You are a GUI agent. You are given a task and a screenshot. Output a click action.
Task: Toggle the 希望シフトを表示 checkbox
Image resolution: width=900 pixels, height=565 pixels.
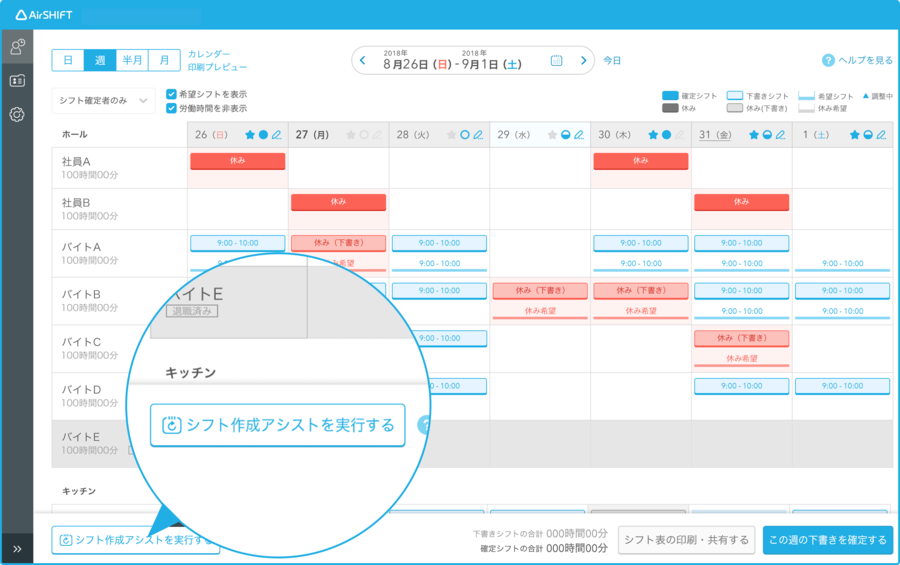(x=171, y=94)
